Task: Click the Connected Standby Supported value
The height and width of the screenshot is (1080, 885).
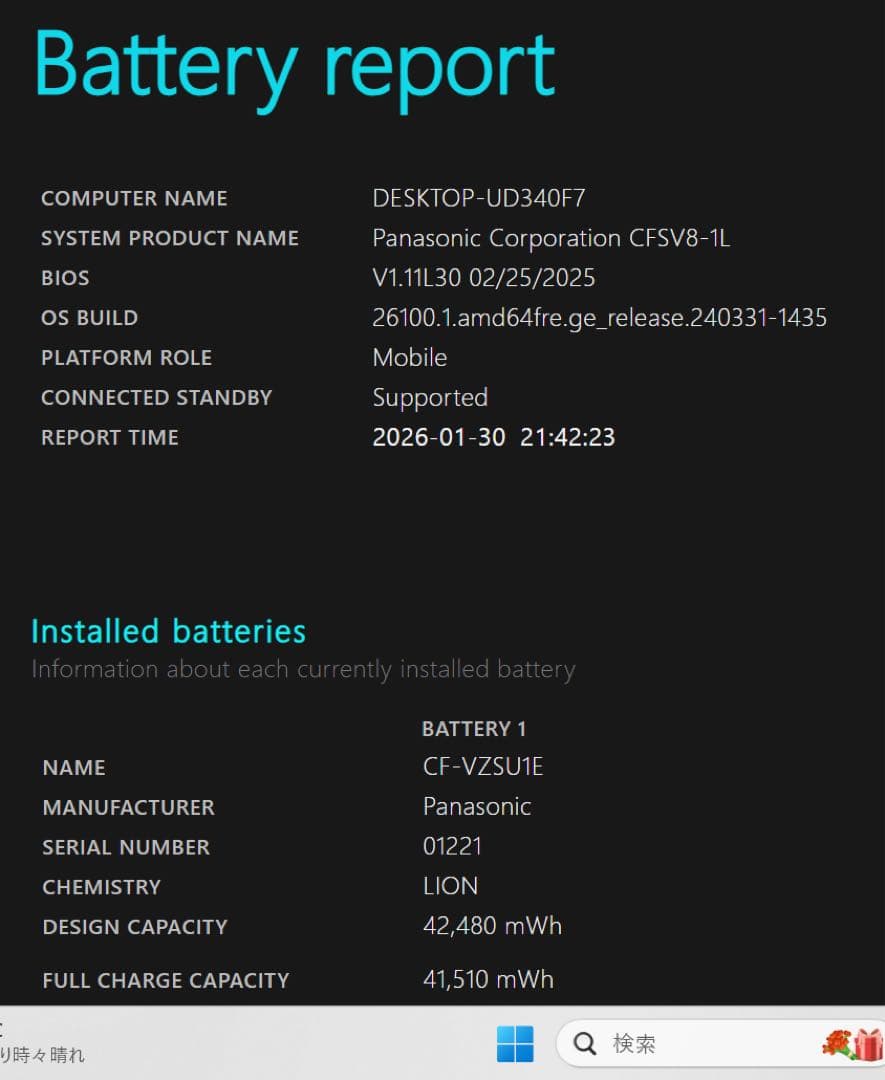Action: point(430,398)
